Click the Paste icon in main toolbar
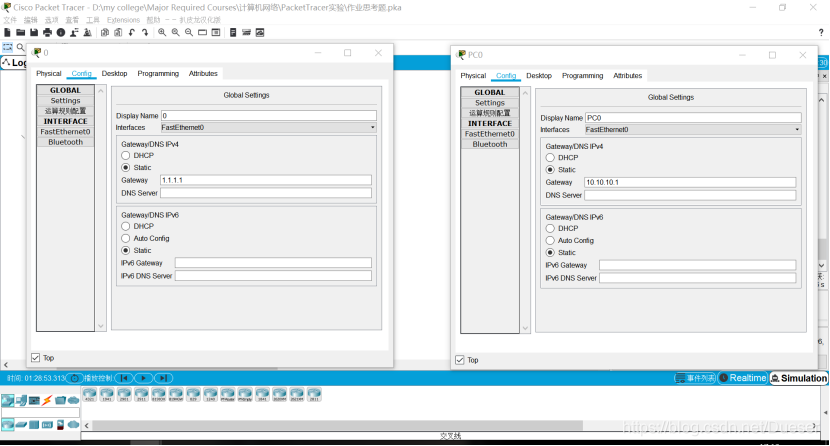Screen dimensions: 830x446 click(x=118, y=32)
